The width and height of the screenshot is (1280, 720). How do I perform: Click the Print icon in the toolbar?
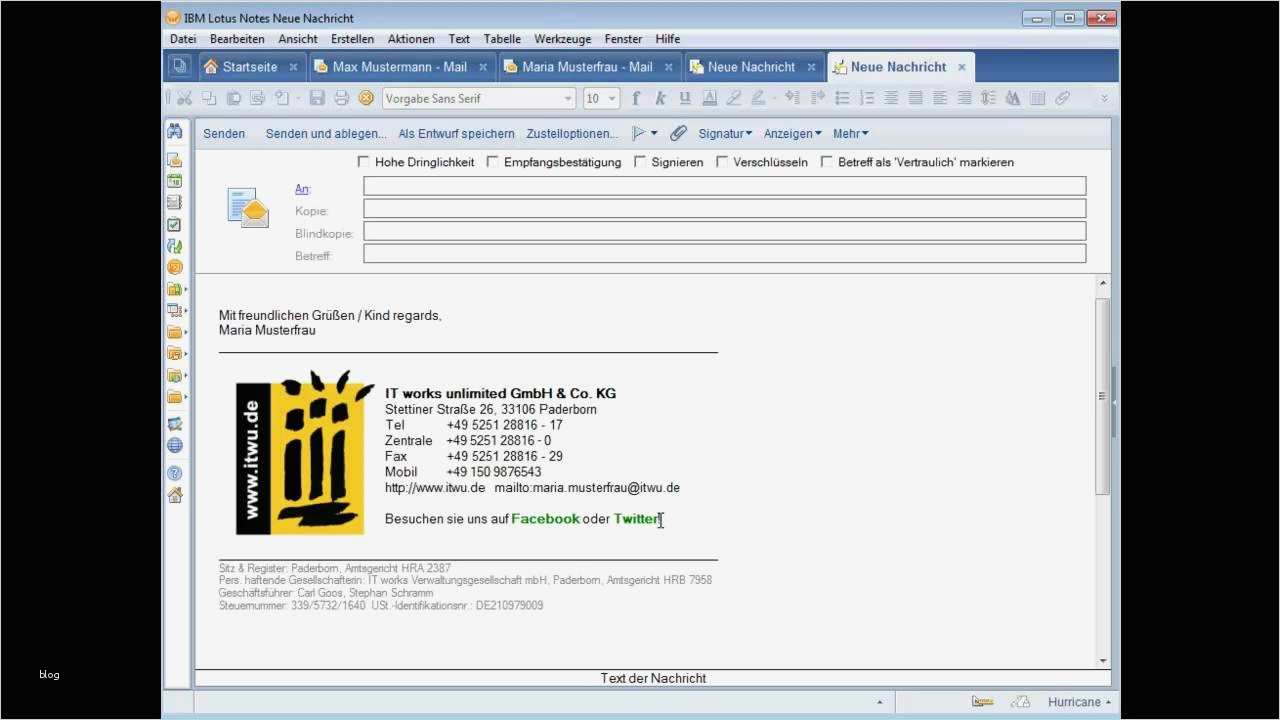340,98
